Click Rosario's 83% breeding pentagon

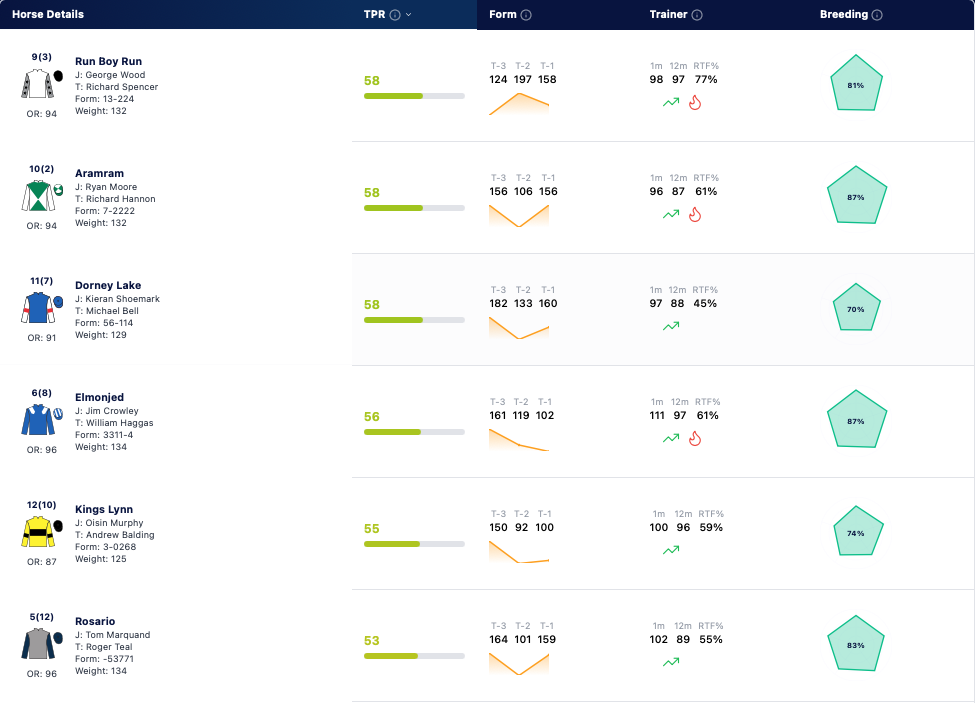pyautogui.click(x=856, y=644)
